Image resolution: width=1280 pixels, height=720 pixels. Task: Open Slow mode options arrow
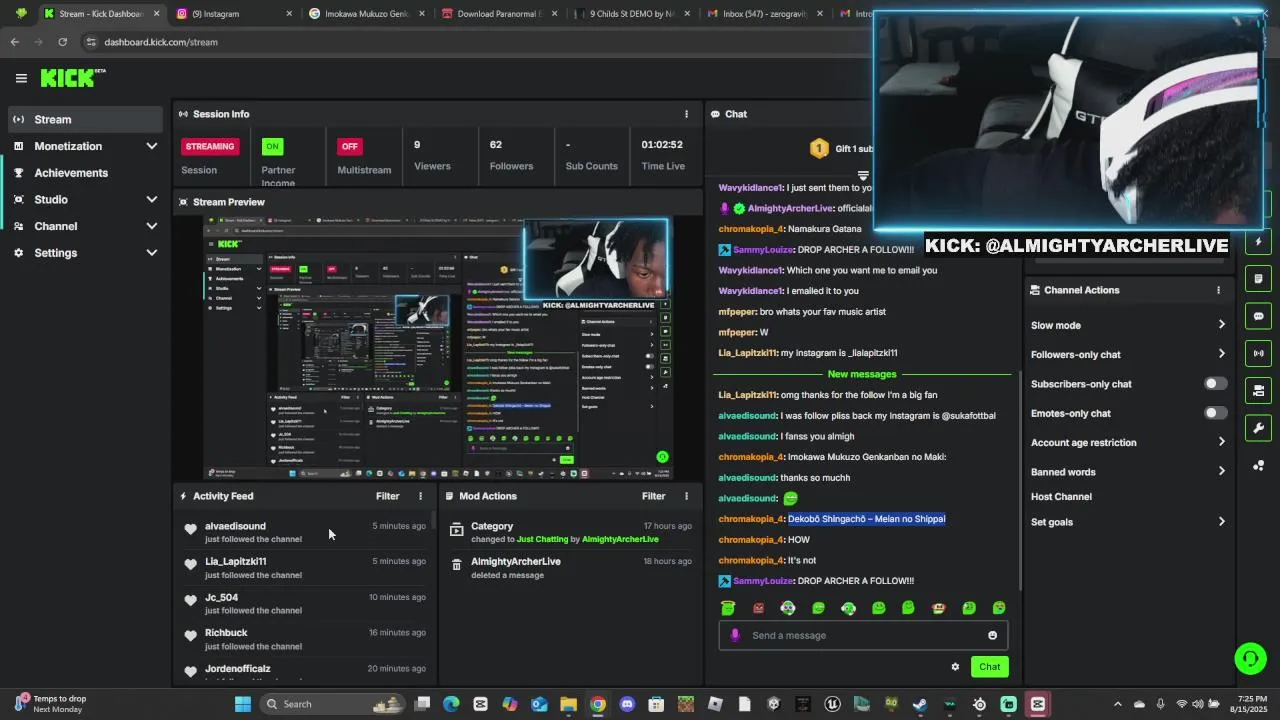(1221, 325)
